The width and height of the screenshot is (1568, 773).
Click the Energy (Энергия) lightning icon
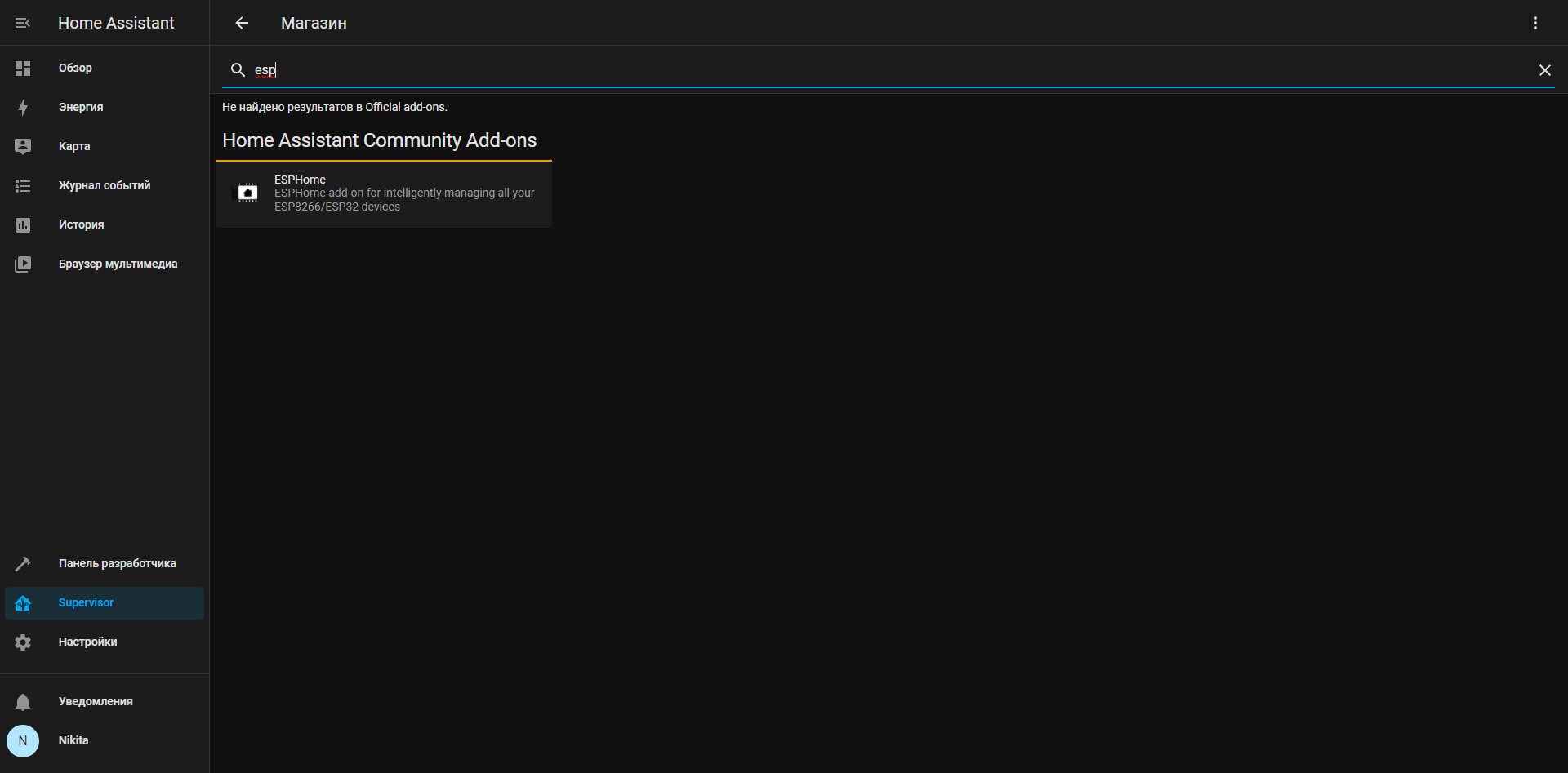tap(23, 108)
